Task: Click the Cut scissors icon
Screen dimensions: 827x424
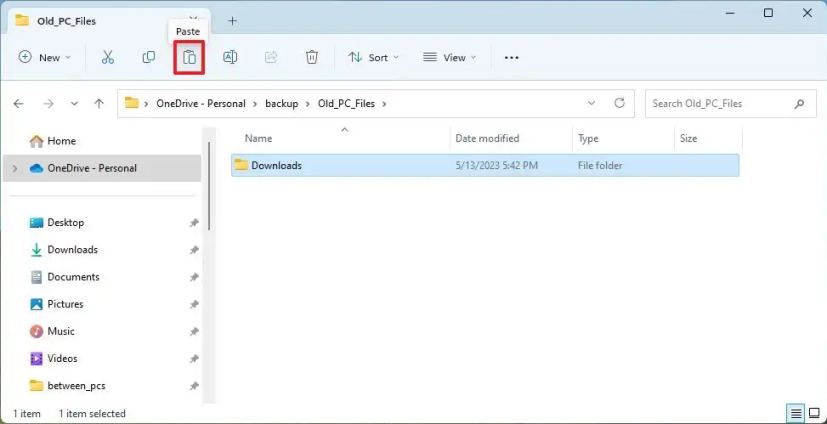Action: 108,57
